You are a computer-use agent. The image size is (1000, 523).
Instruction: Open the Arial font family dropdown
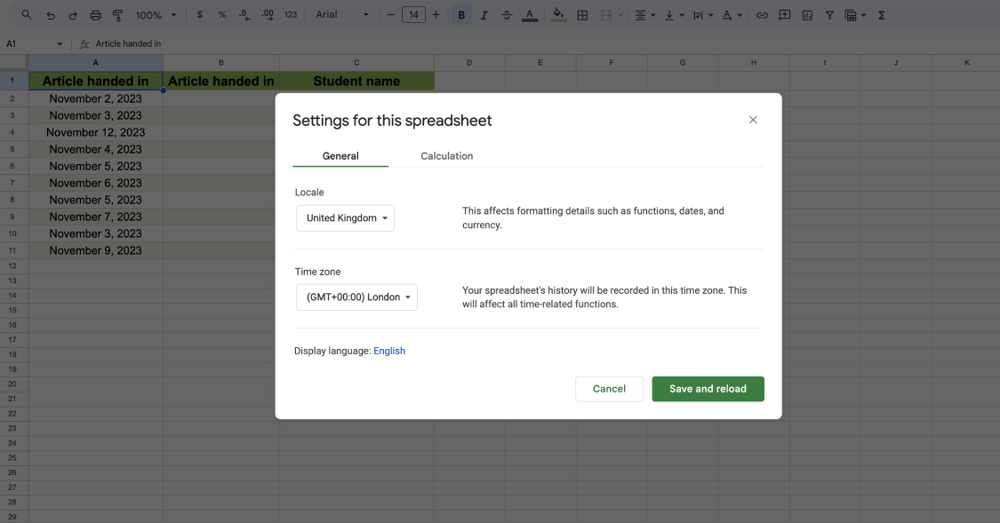point(341,15)
